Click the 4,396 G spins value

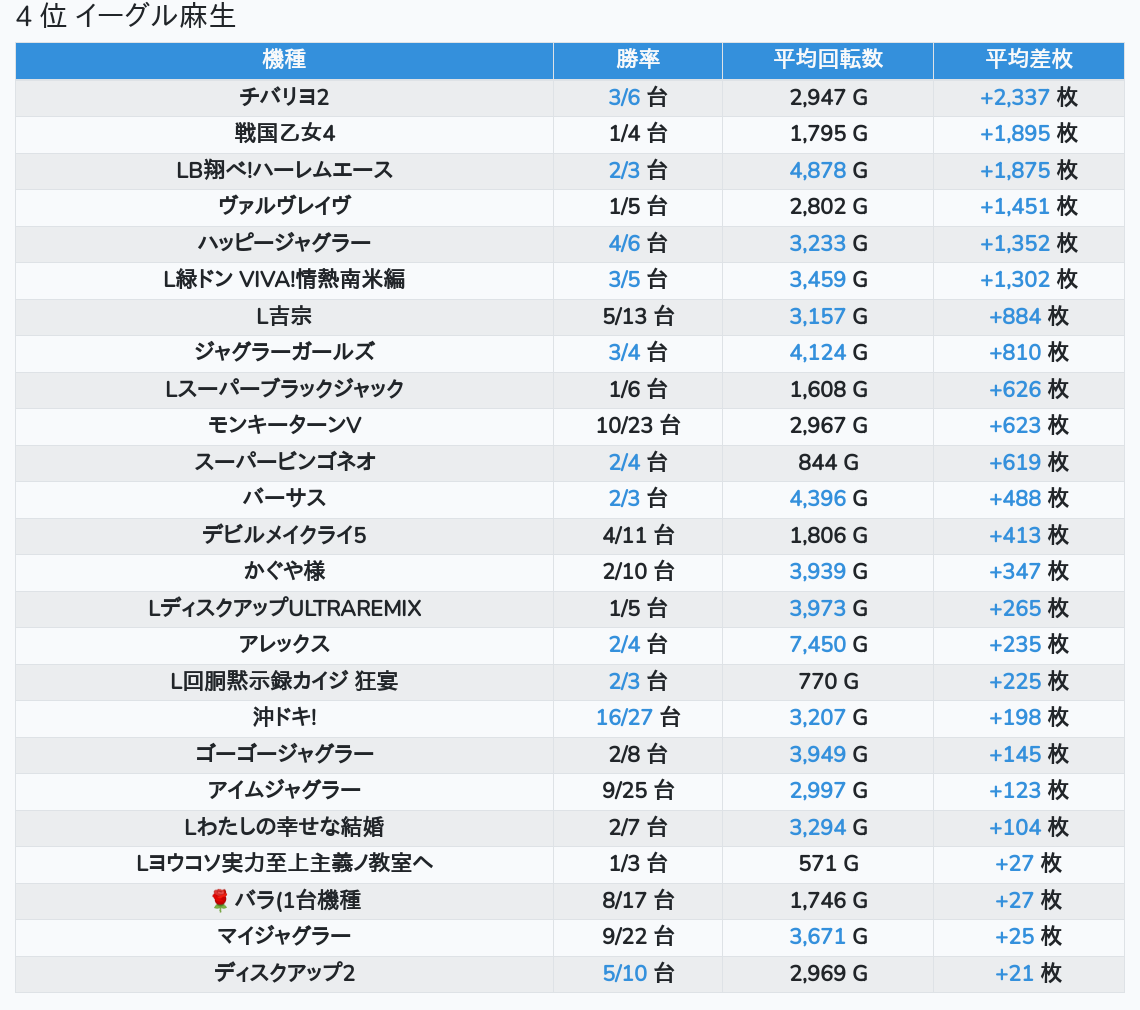tap(828, 498)
